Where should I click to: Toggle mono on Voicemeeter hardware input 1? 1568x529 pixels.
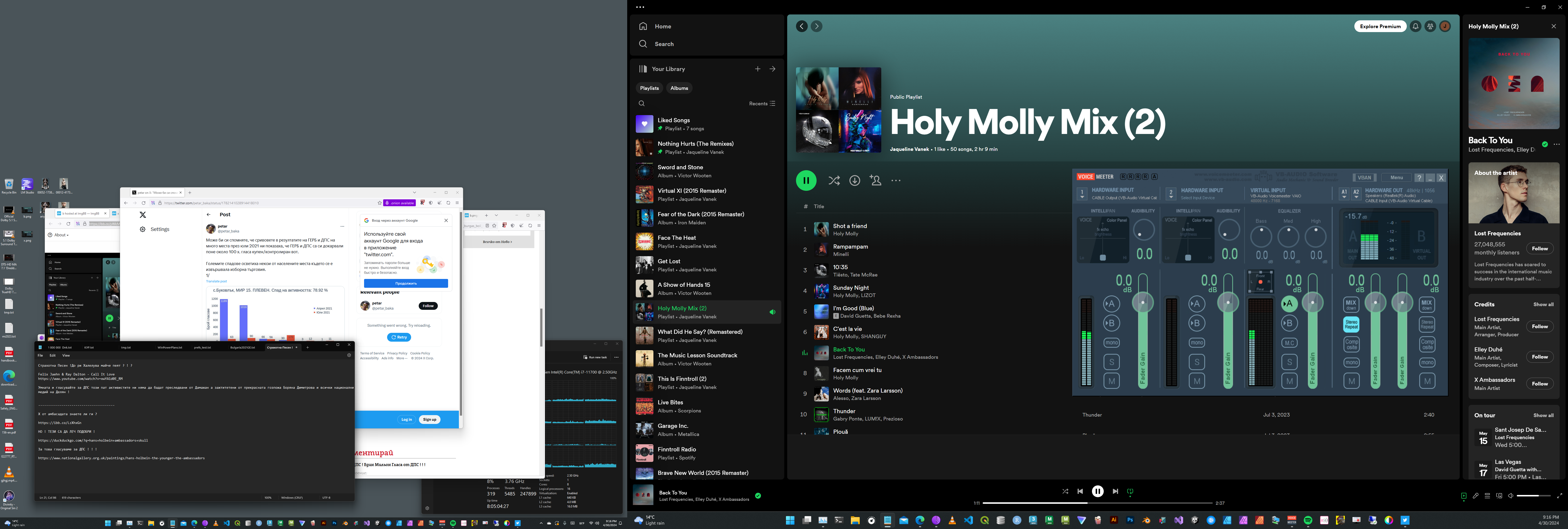tap(1112, 343)
